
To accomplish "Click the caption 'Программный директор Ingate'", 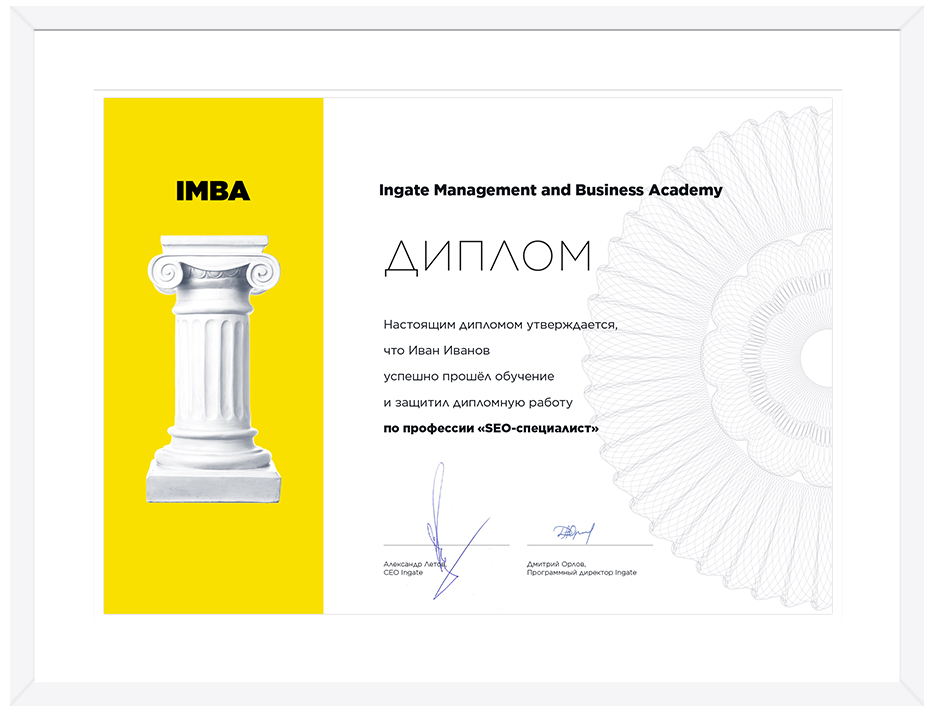I will 581,573.
